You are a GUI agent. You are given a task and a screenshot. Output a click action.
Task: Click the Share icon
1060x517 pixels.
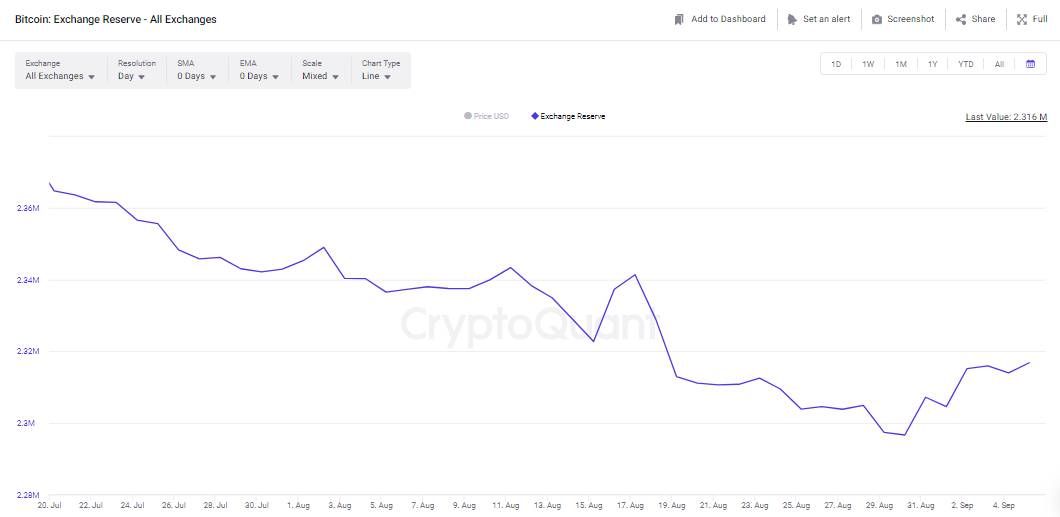click(961, 19)
